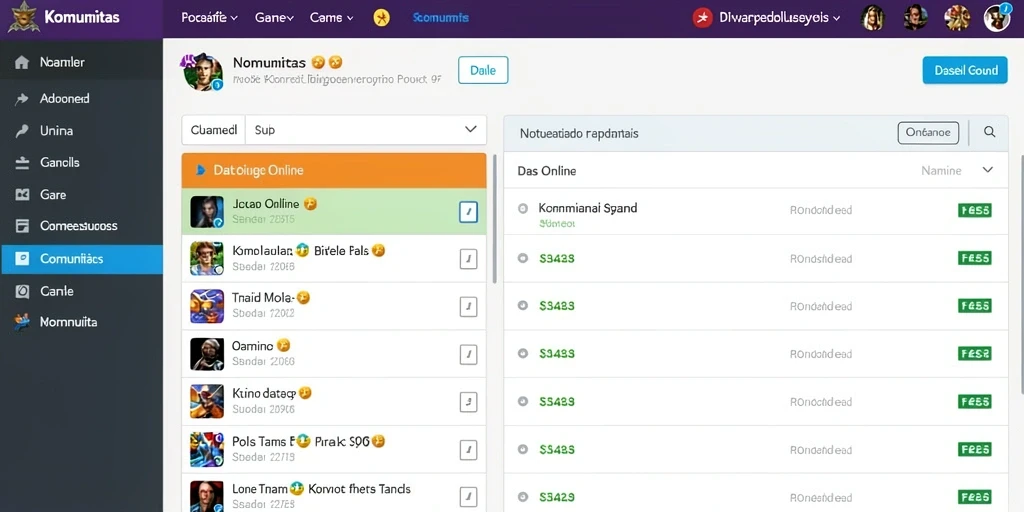
Task: Open the Cante sidebar icon
Action: coord(22,291)
